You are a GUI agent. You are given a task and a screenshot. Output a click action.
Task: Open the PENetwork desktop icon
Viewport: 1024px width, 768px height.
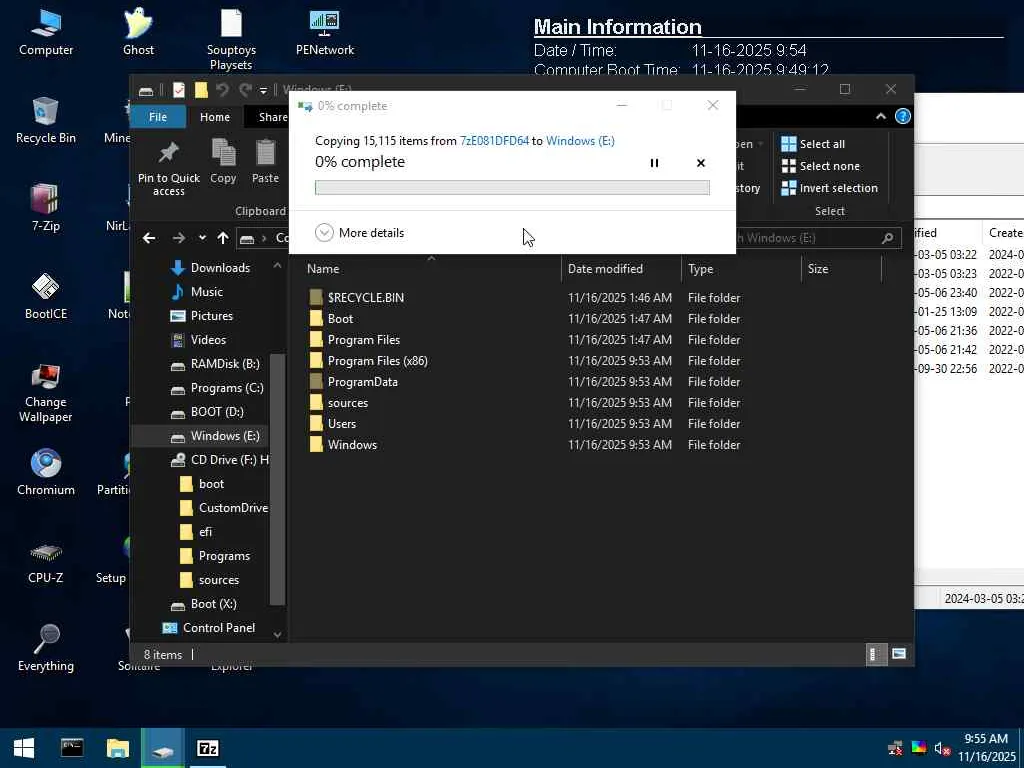(325, 33)
